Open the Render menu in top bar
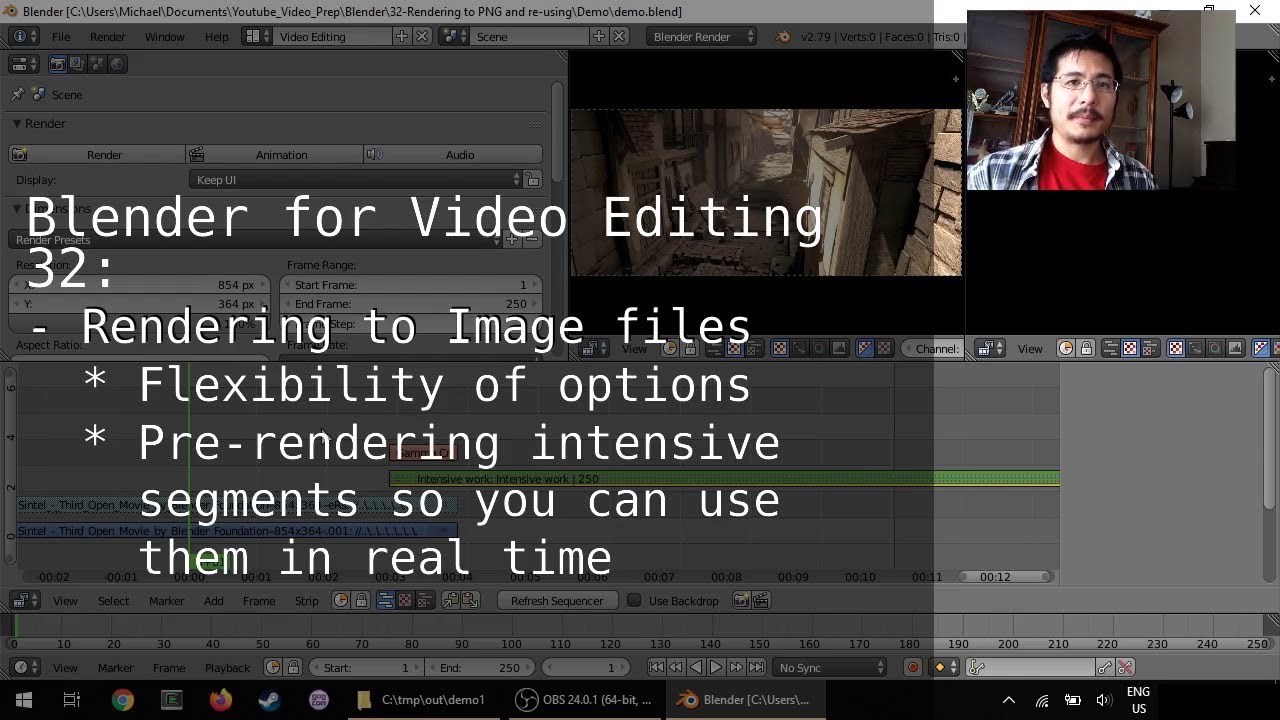1280x720 pixels. click(x=107, y=36)
